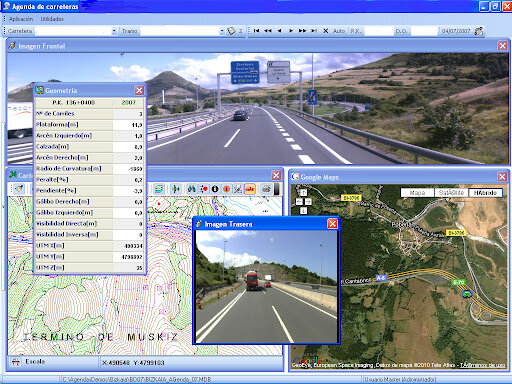Pan Google map up
The width and height of the screenshot is (512, 384).
(x=303, y=193)
